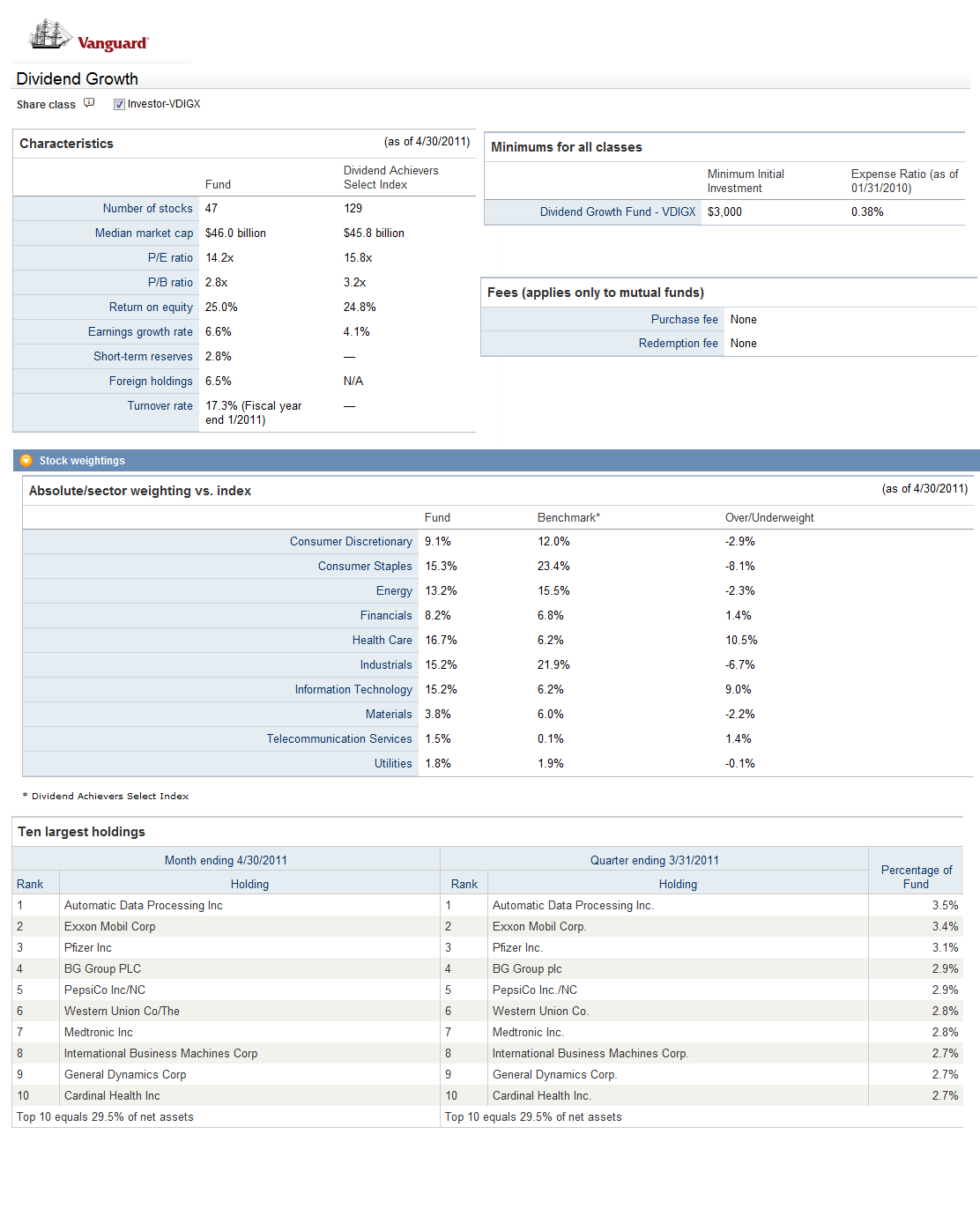Select the Number of stocks link
Viewport: 980px width, 1216px height.
(147, 208)
